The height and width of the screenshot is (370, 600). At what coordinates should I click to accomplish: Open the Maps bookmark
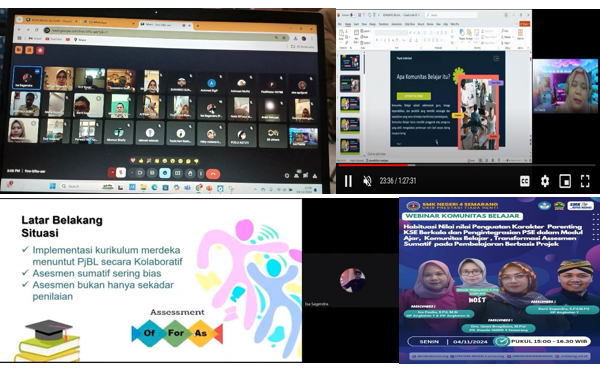click(80, 40)
